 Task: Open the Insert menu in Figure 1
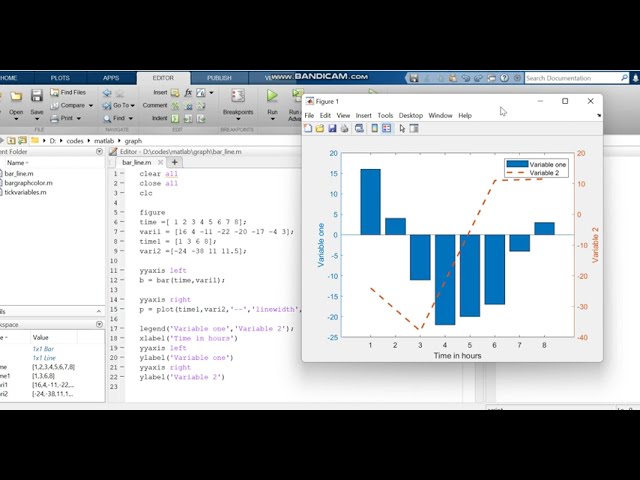coord(363,116)
